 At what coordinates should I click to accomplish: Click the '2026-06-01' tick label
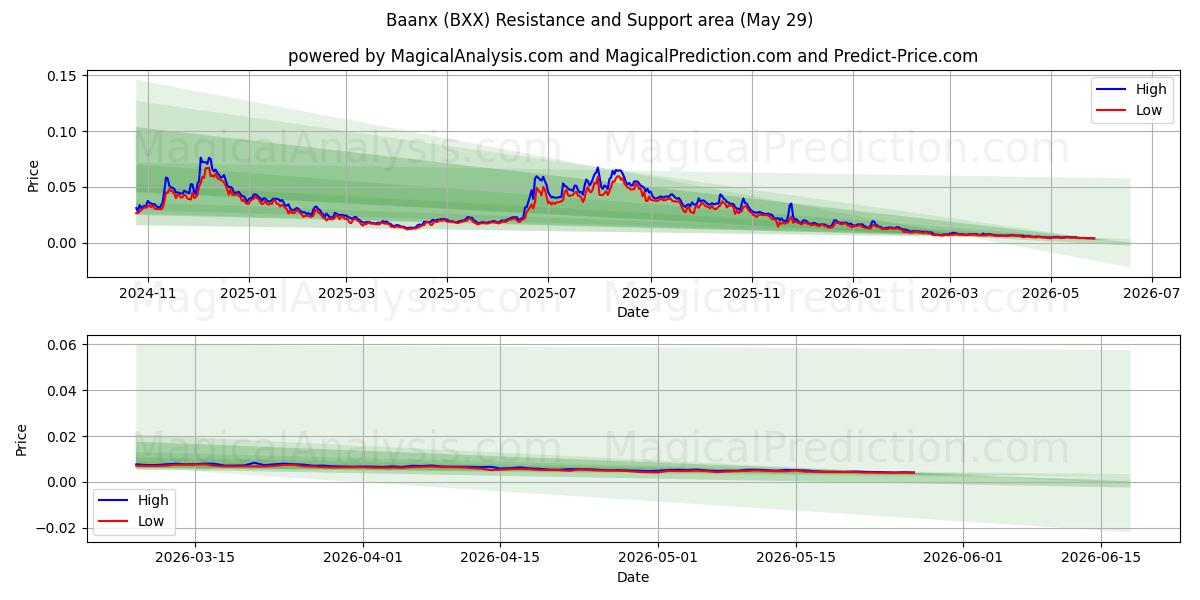963,559
